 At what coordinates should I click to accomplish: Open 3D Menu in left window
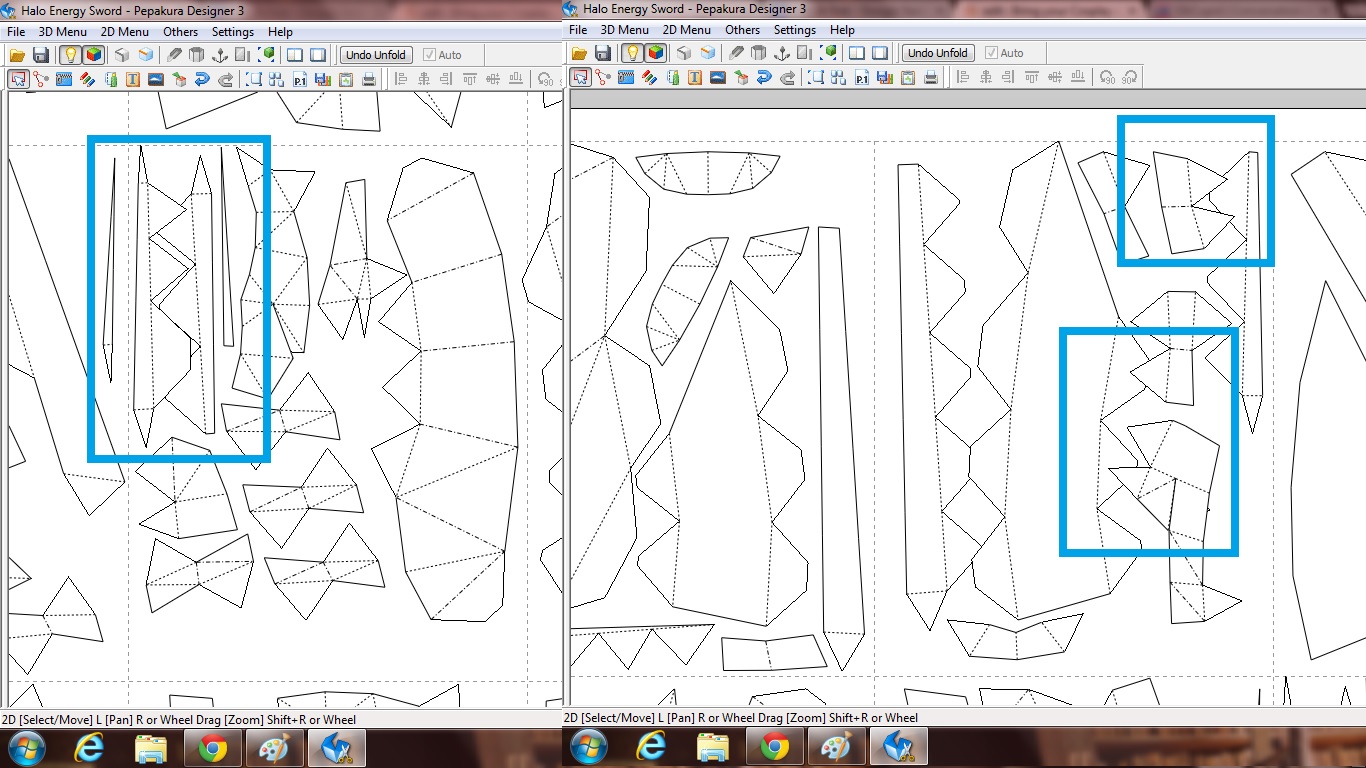(63, 32)
